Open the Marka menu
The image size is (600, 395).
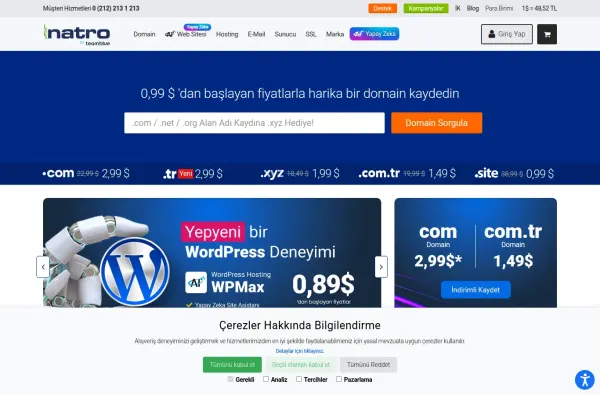click(335, 34)
